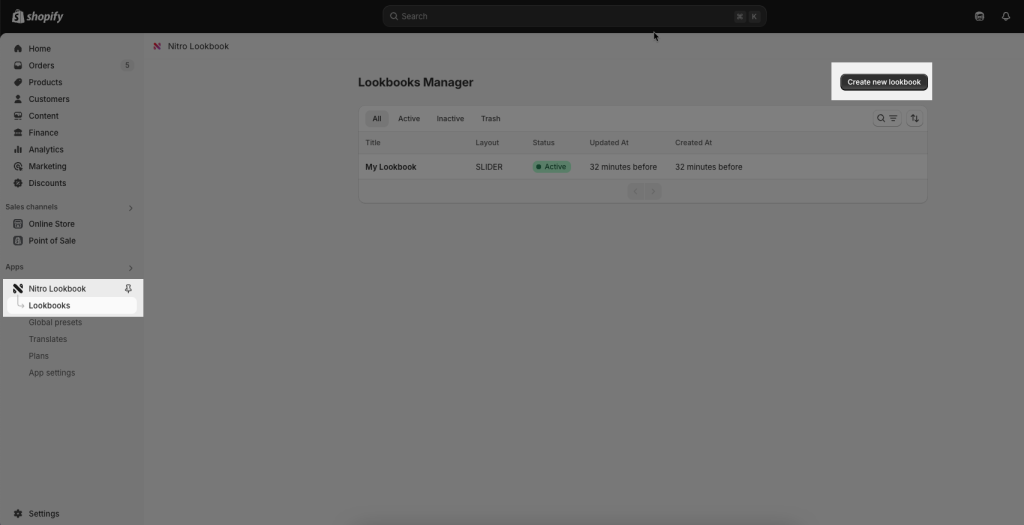Click the Point of Sale icon

[18, 241]
